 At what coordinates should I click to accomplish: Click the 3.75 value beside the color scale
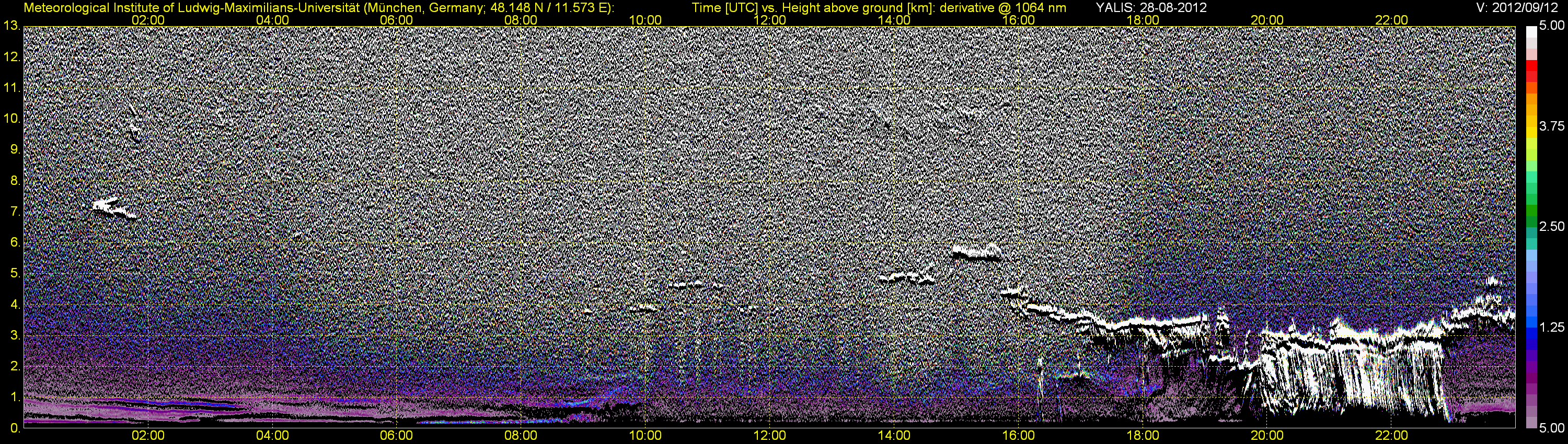click(1552, 126)
